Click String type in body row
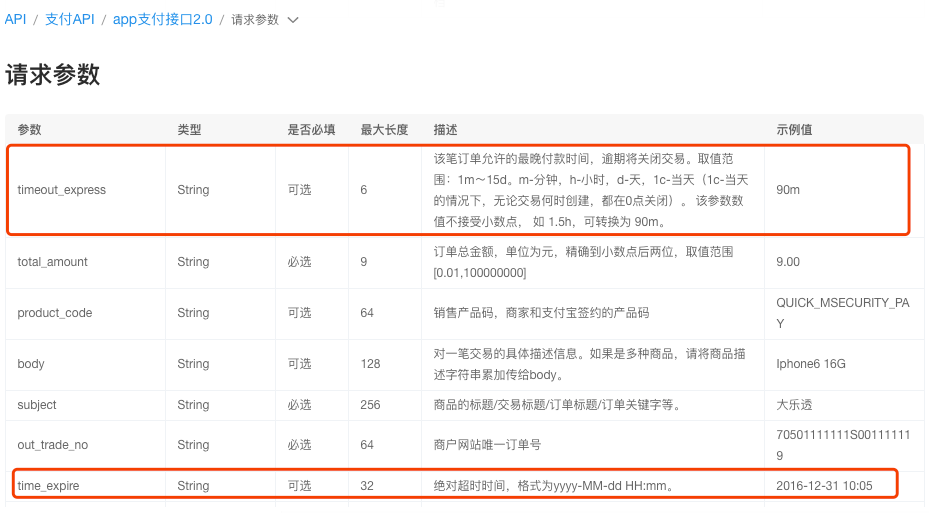This screenshot has width=929, height=513. pos(193,364)
